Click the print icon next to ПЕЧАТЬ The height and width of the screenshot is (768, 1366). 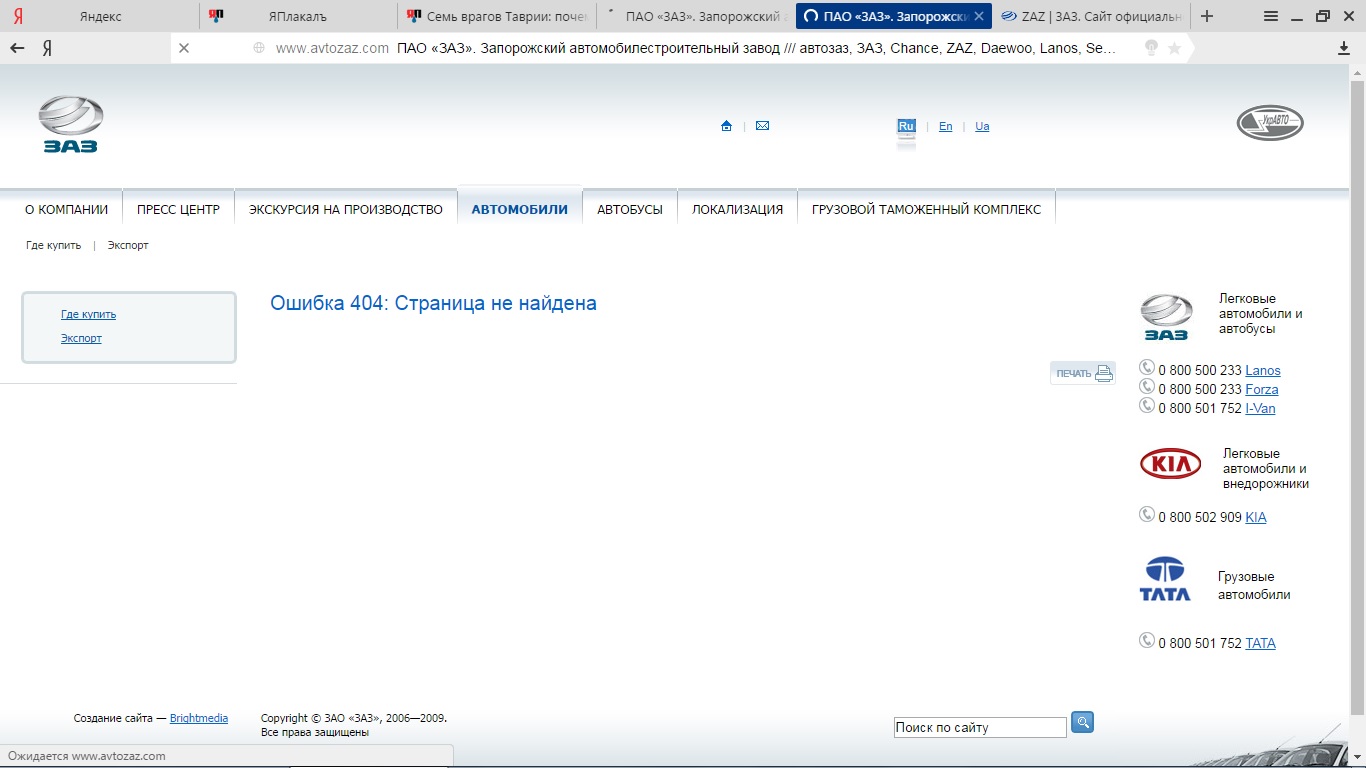[1104, 373]
